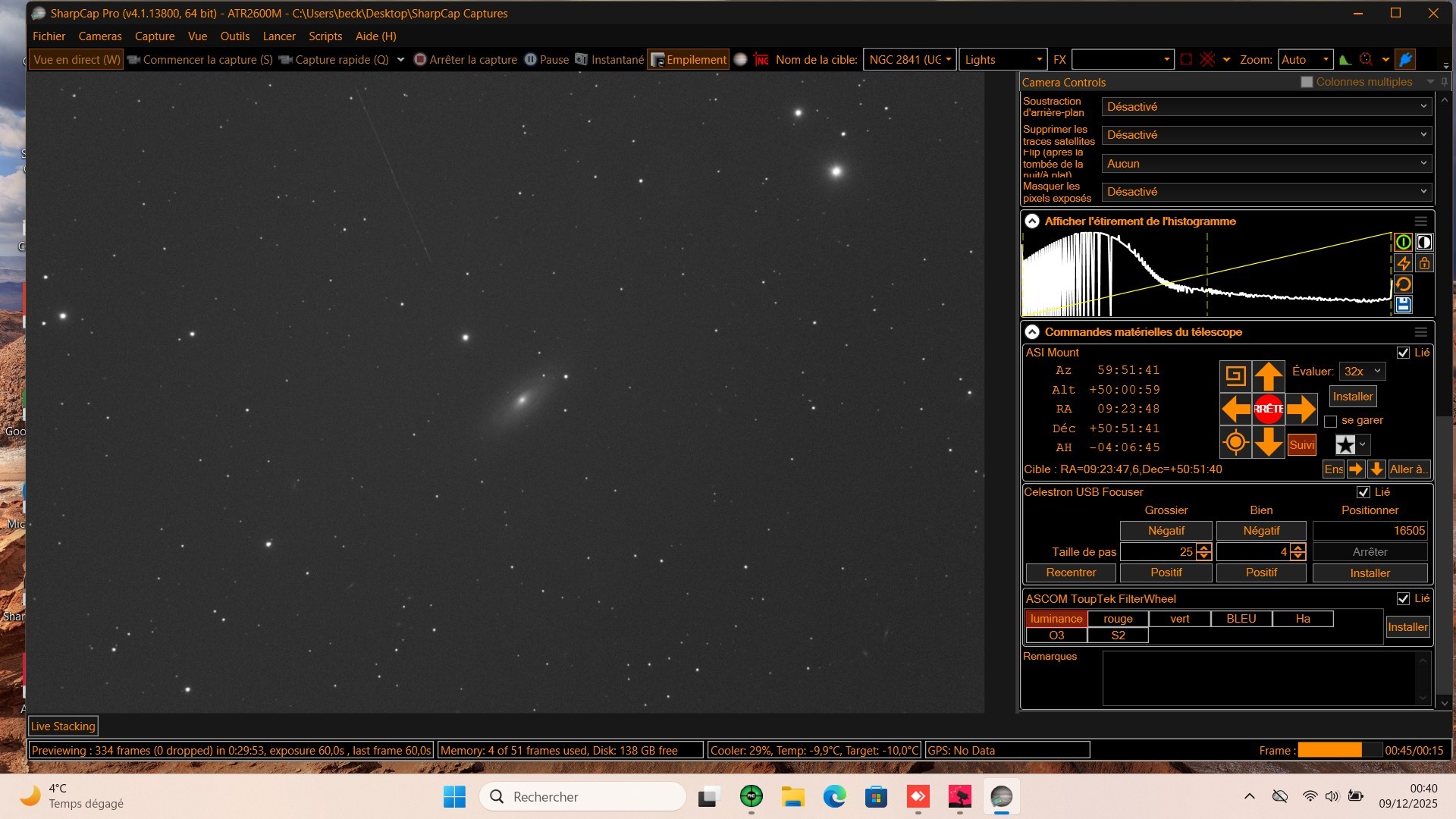Slew mount up with the up arrow
This screenshot has width=1456, height=819.
(1268, 376)
